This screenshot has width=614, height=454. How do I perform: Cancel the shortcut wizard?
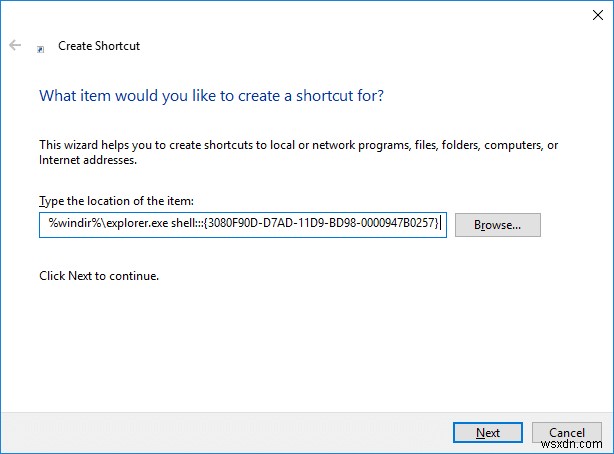click(568, 433)
